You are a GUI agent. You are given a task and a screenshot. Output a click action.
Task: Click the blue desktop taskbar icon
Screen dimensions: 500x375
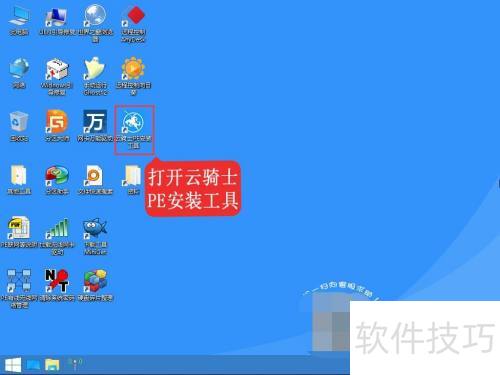click(x=33, y=365)
